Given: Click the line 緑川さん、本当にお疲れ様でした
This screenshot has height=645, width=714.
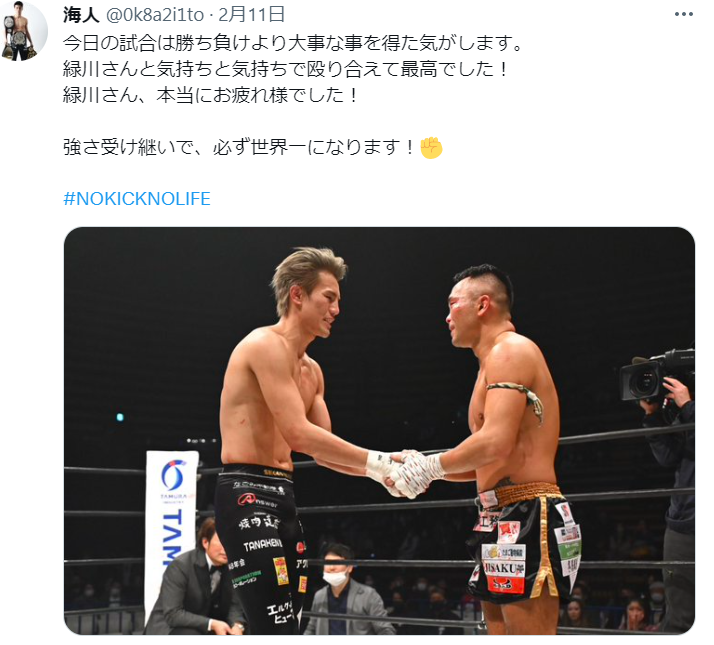Looking at the screenshot, I should 211,96.
